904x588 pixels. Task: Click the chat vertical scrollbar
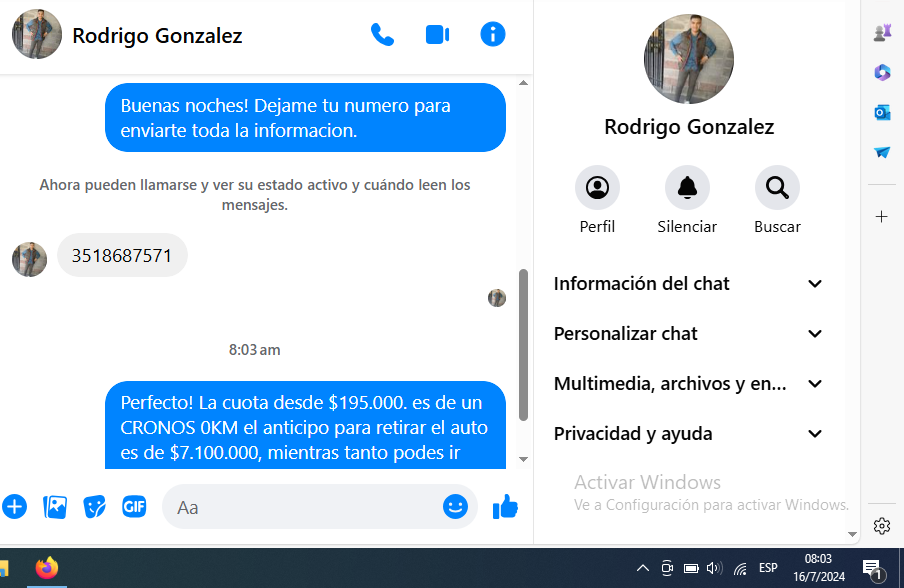pyautogui.click(x=523, y=340)
